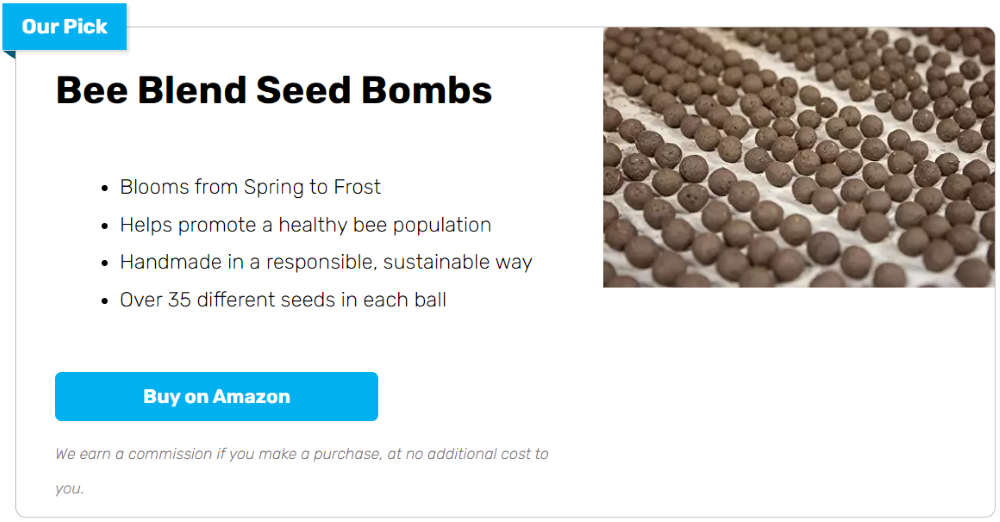Click the folded corner under Our Pick ribbon

click(x=9, y=54)
